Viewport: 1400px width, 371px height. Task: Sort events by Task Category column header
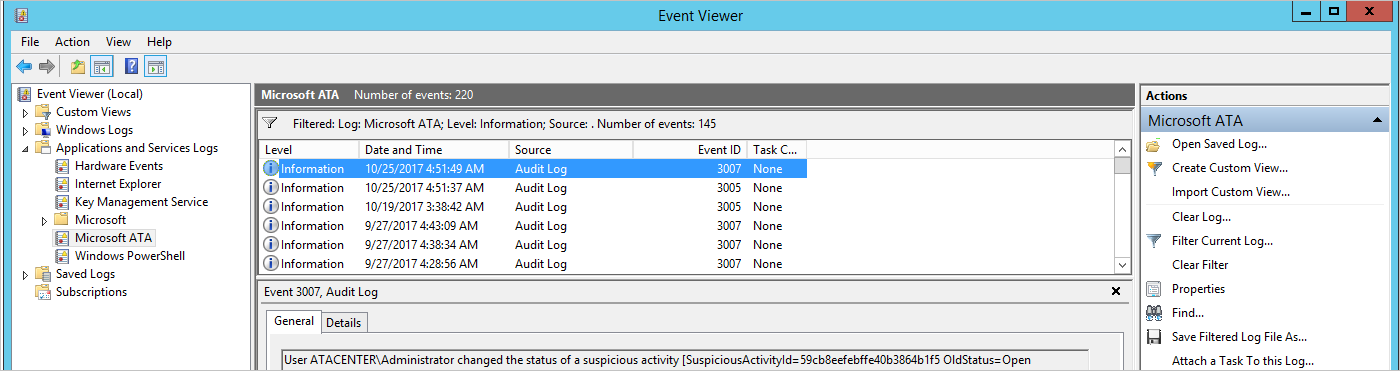(x=776, y=150)
